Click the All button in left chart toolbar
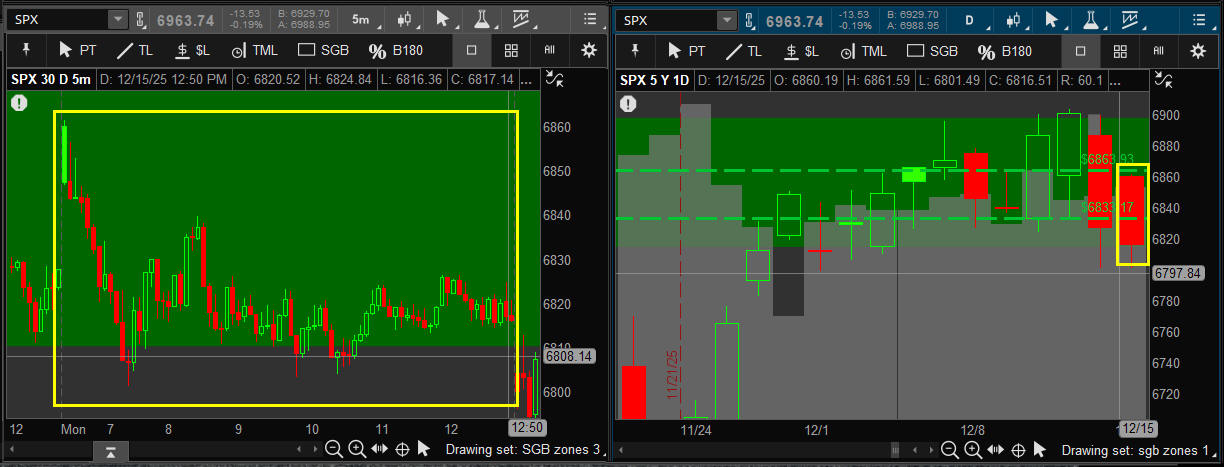Image resolution: width=1224 pixels, height=467 pixels. [x=549, y=50]
